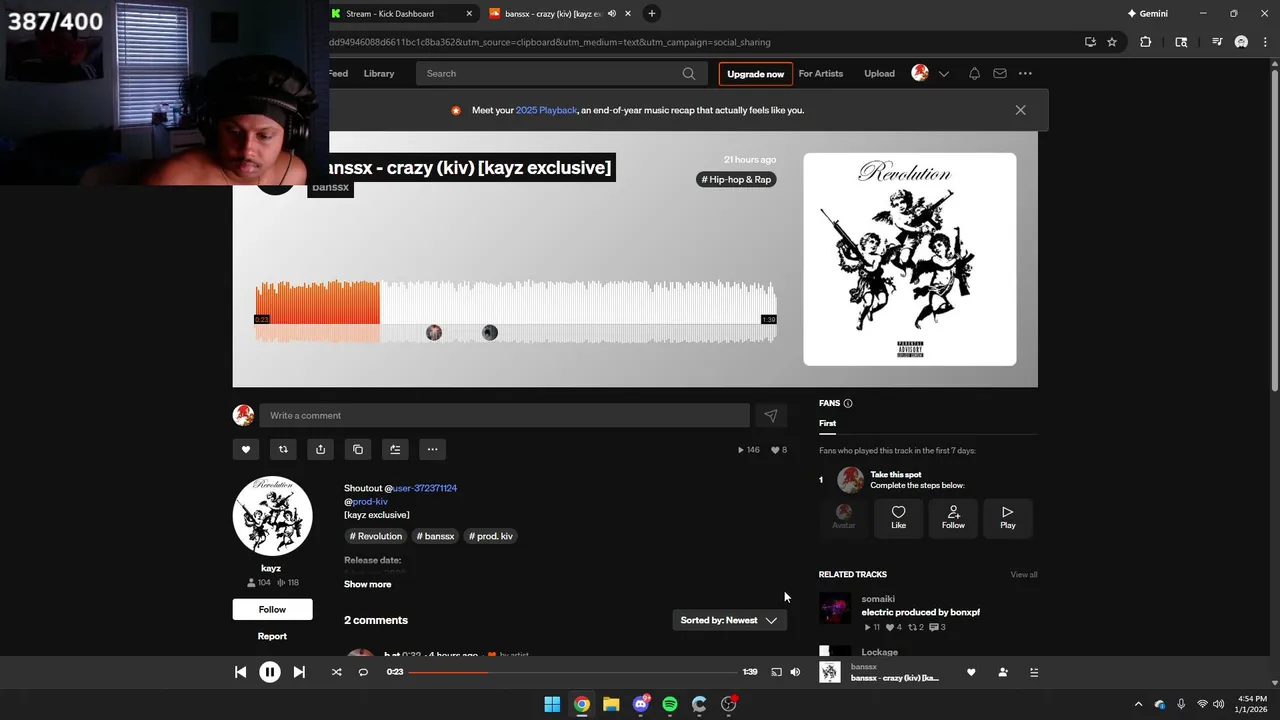Open the related track electric produced by bonxpf

[x=921, y=612]
